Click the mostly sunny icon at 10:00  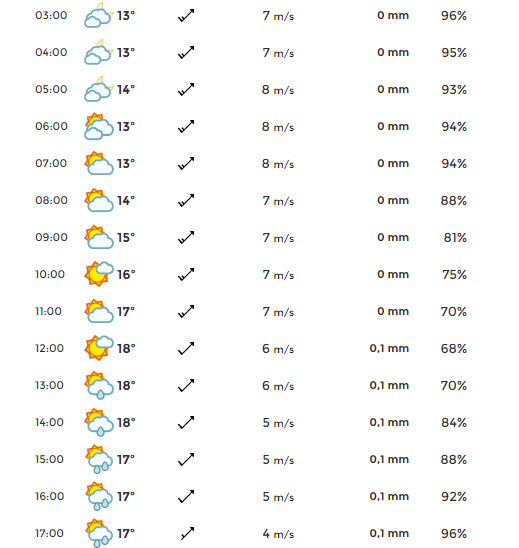(99, 274)
